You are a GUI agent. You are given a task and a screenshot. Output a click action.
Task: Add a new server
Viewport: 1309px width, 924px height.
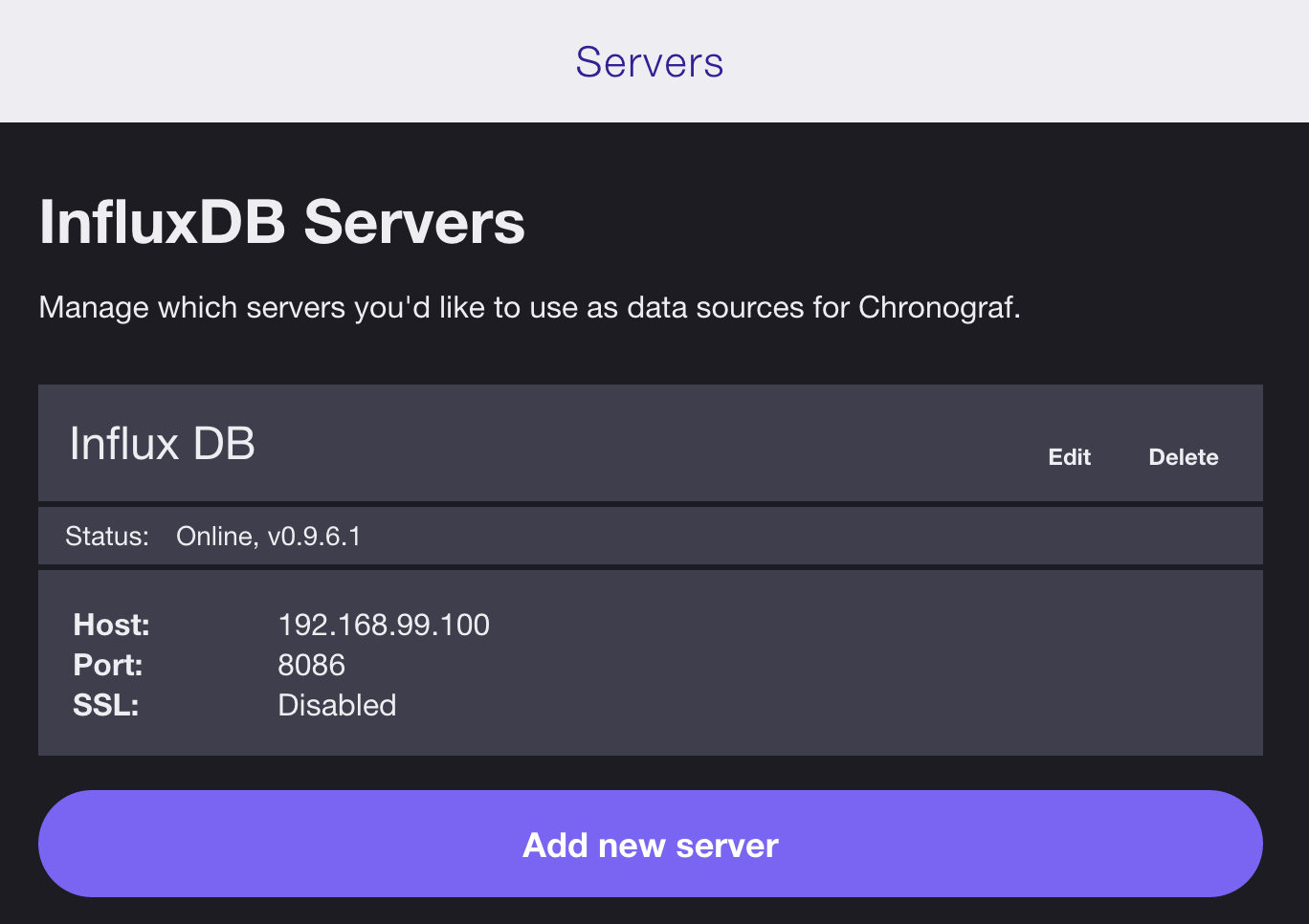pyautogui.click(x=651, y=844)
